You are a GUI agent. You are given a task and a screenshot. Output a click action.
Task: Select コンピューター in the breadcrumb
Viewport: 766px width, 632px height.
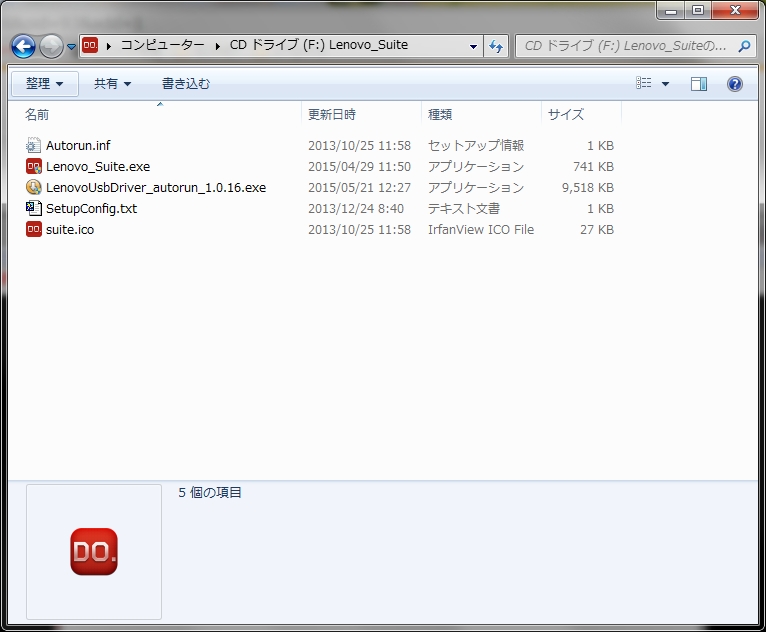point(163,45)
